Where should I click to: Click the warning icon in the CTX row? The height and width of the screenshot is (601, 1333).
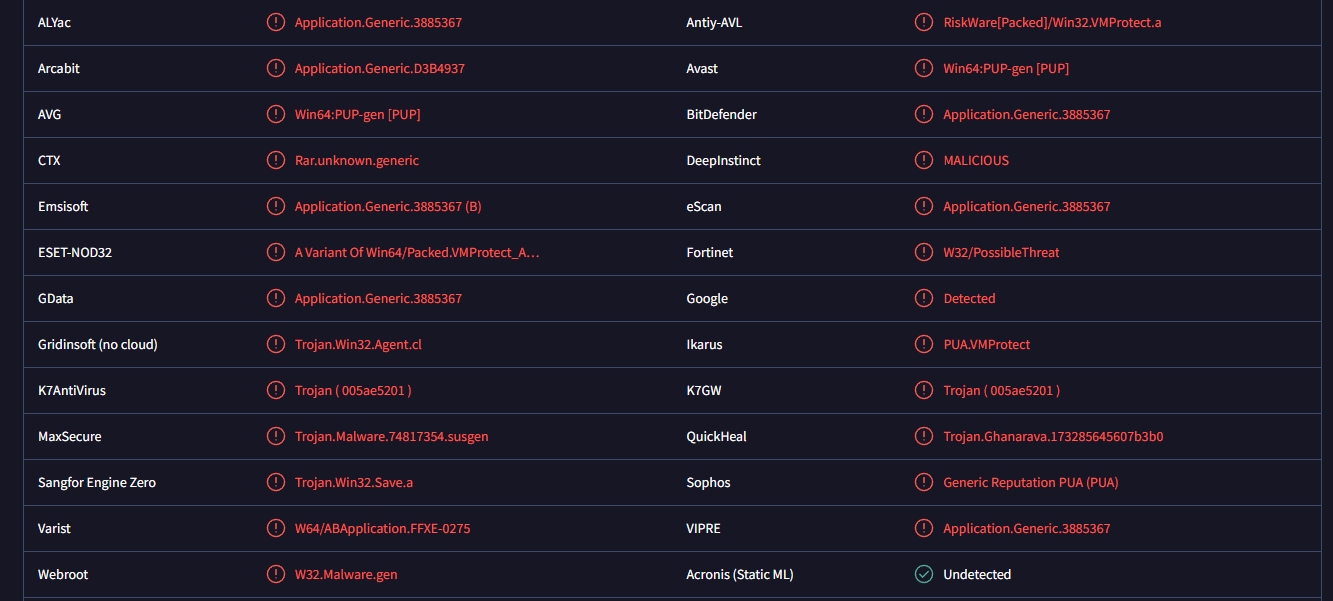point(275,160)
